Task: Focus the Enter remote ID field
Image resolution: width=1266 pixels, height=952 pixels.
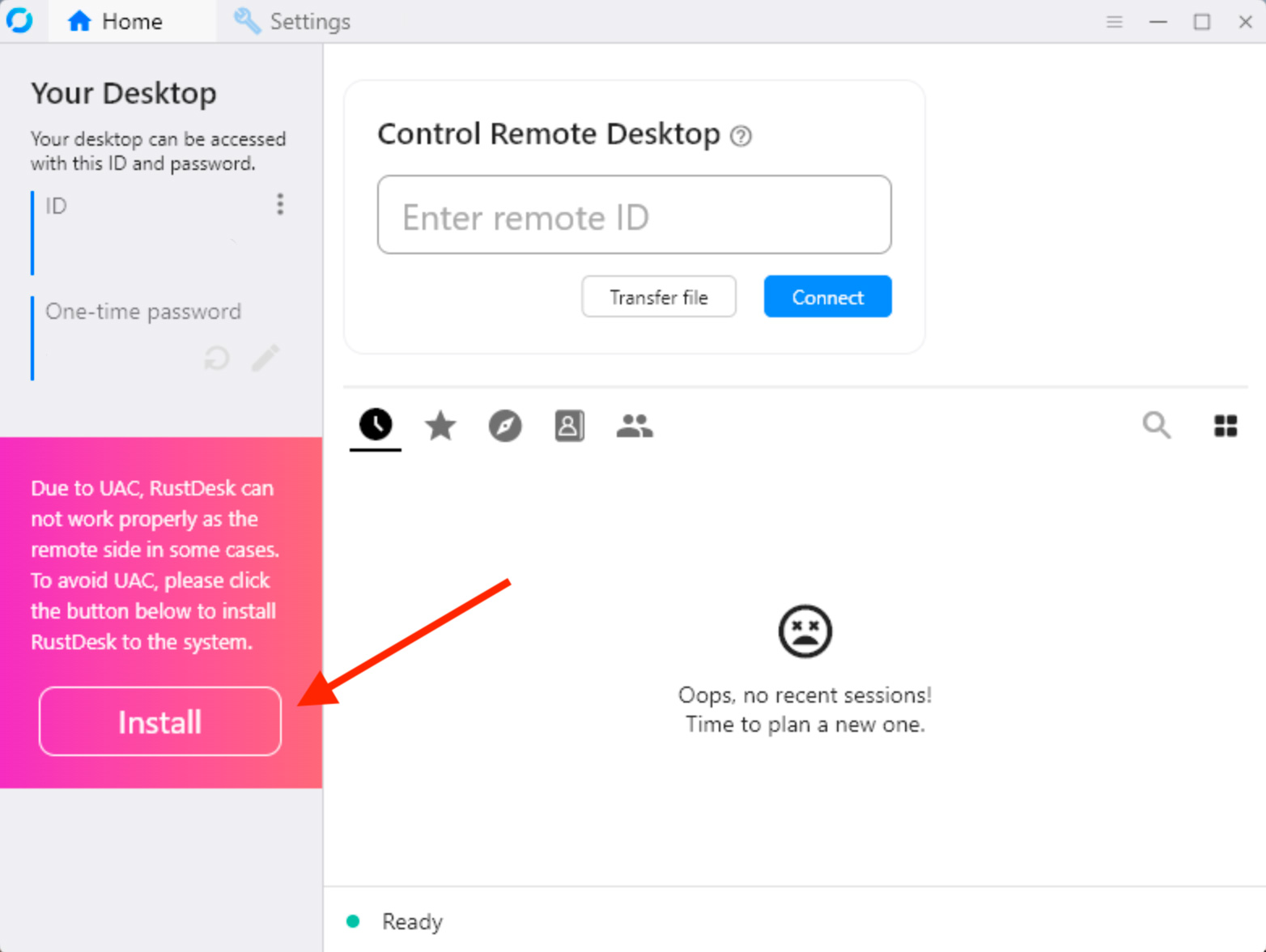Action: tap(634, 215)
